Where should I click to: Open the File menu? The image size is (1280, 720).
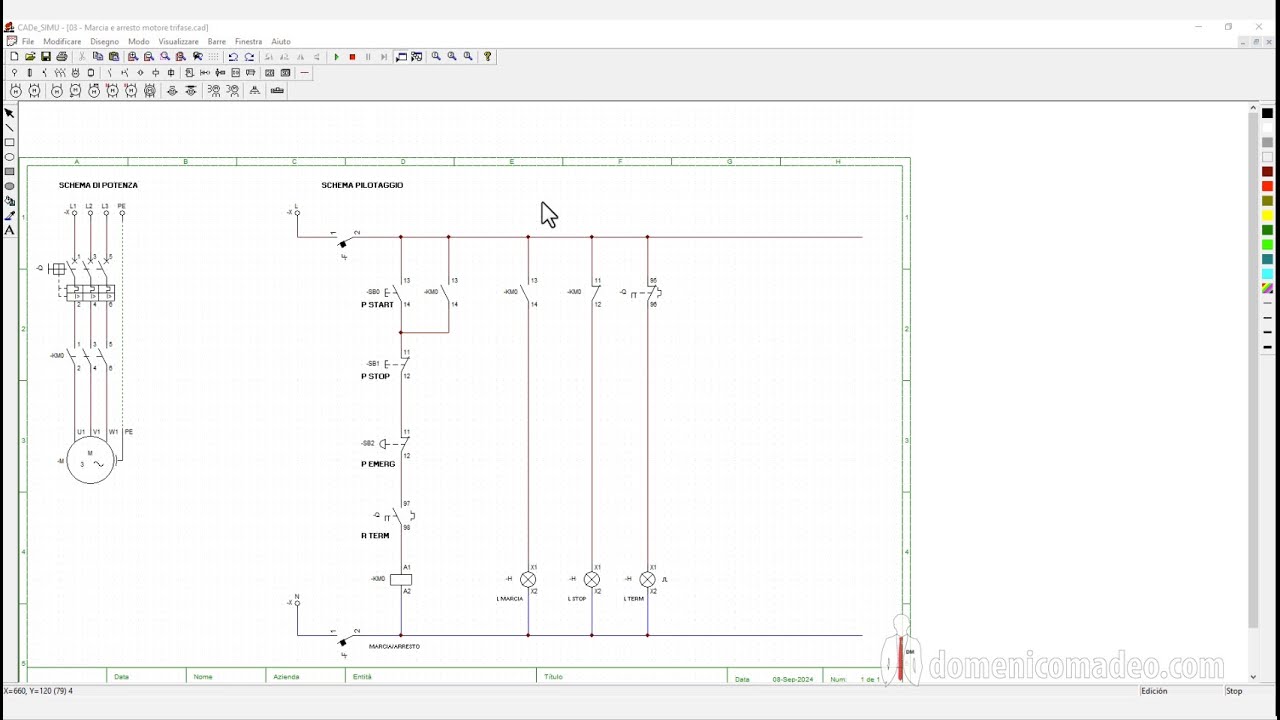(28, 42)
